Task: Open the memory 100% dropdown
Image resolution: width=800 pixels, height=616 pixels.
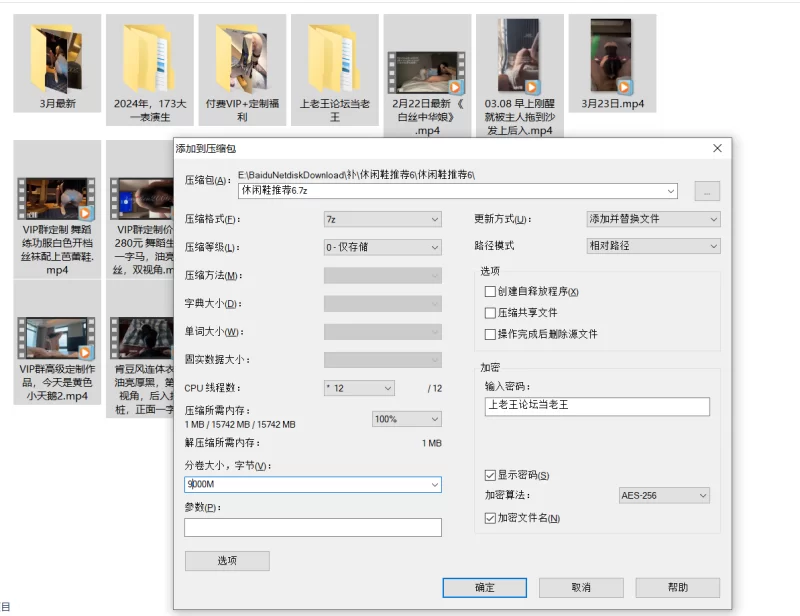Action: [407, 419]
